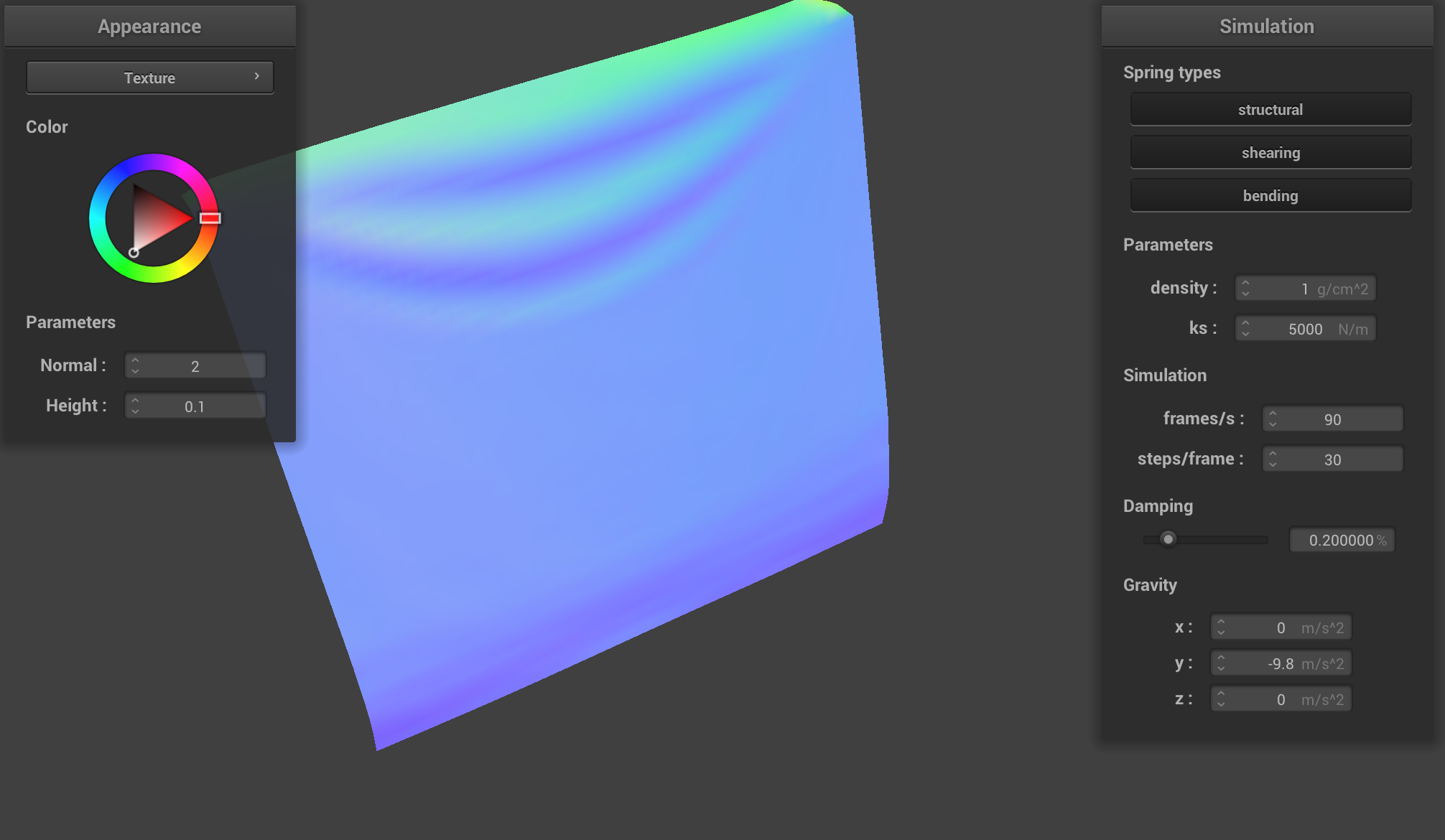Click the red hue selector handle on the color ring
The image size is (1445, 840).
[x=210, y=218]
